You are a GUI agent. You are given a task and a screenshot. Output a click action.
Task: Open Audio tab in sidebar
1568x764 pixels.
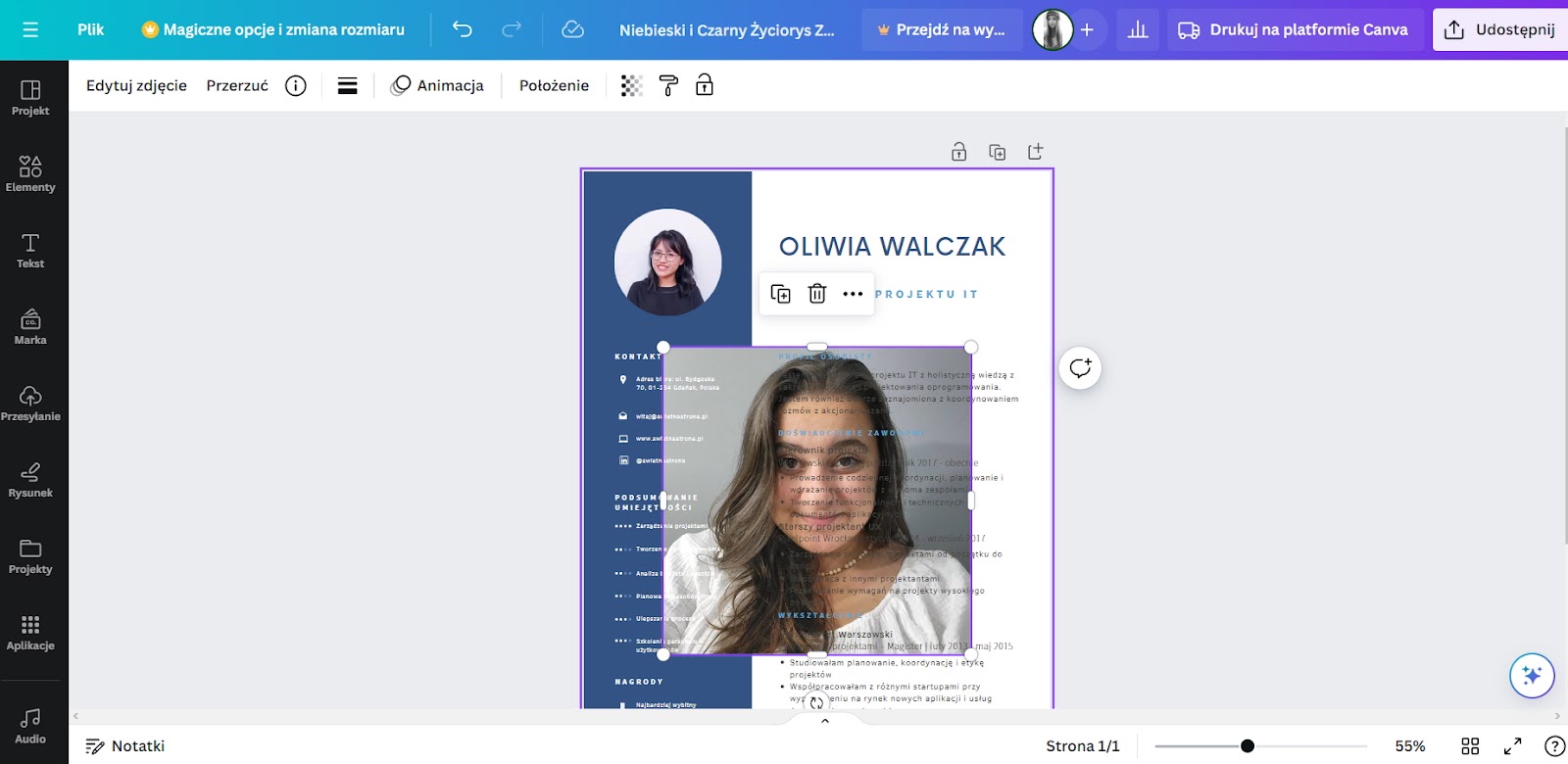30,727
